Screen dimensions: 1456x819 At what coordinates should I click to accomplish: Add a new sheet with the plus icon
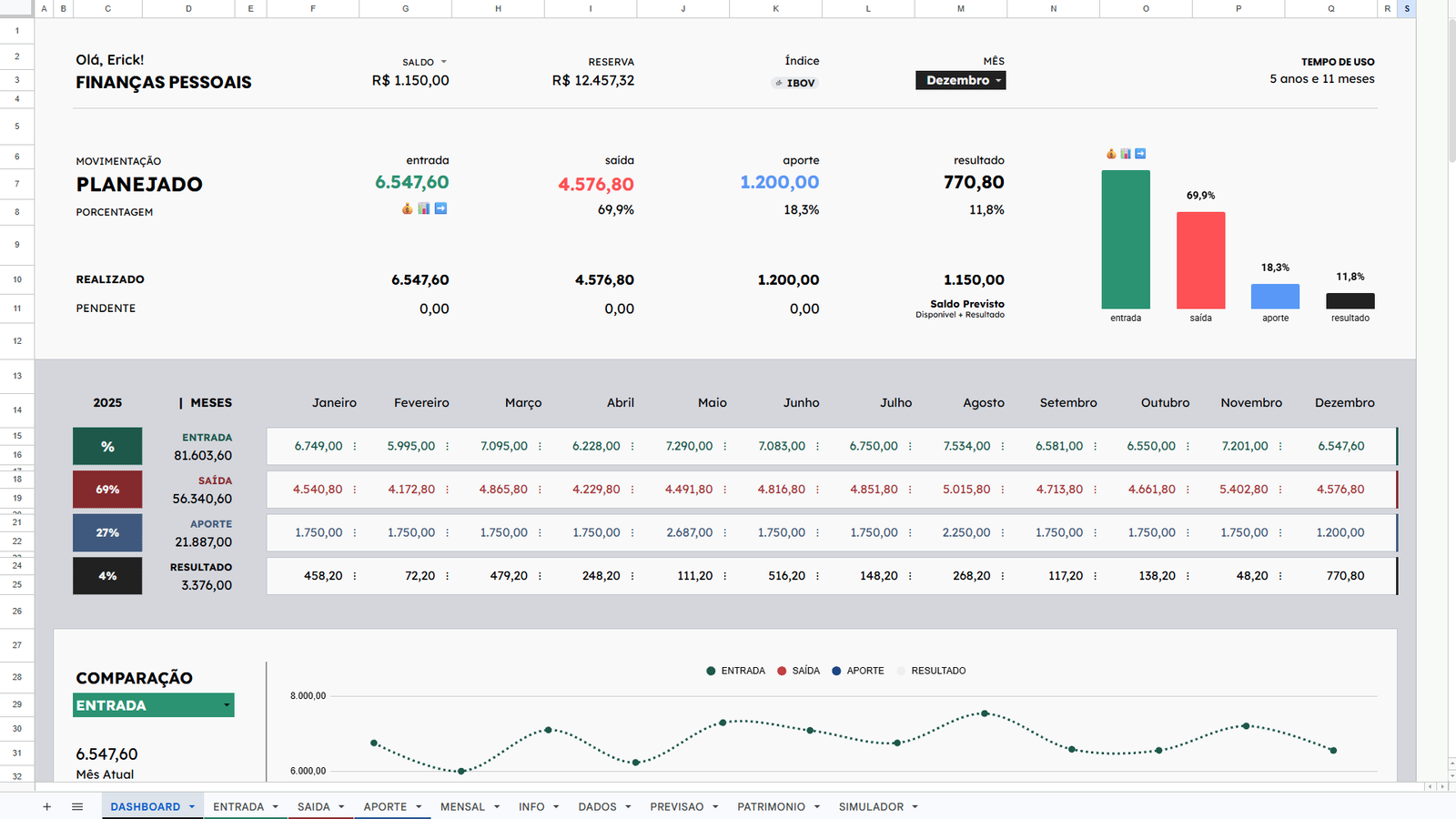pos(47,806)
